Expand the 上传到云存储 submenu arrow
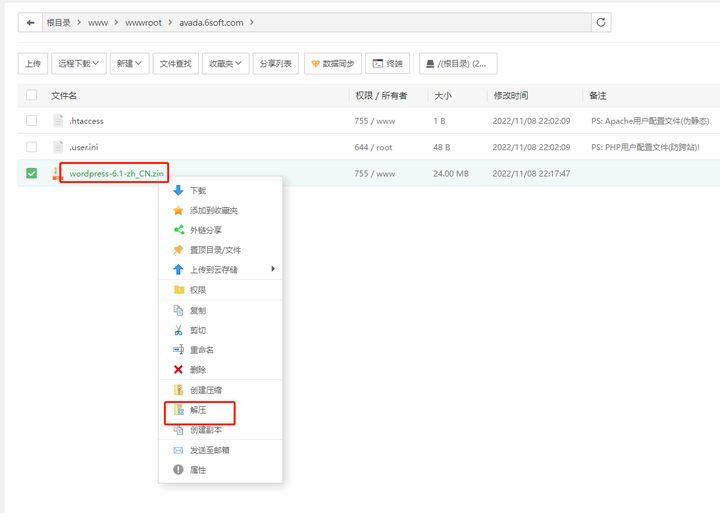The image size is (720, 513). pyautogui.click(x=273, y=269)
